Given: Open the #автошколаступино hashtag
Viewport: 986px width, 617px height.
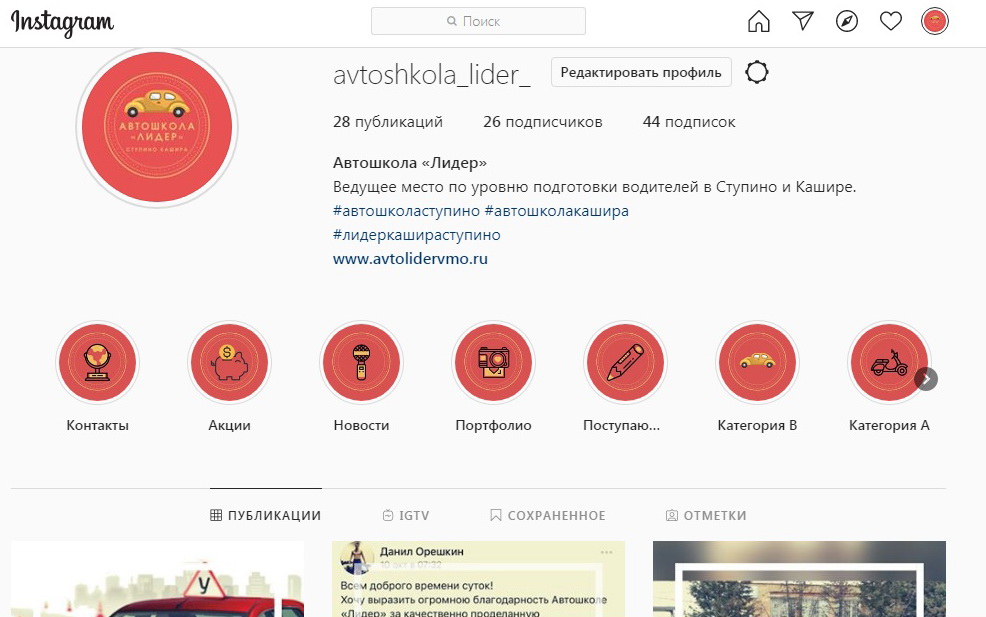Looking at the screenshot, I should [406, 211].
